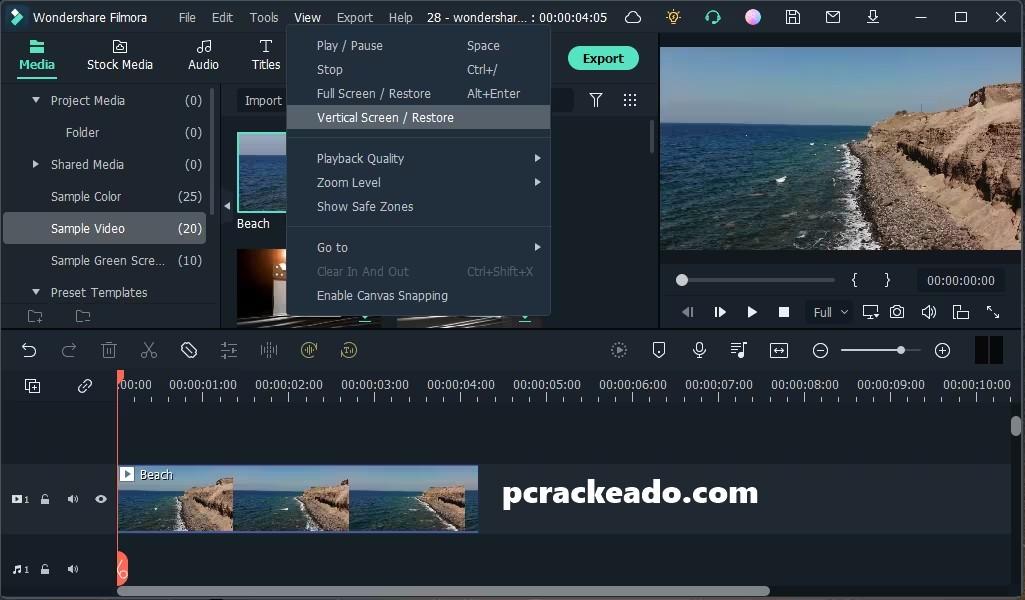Click the scissors split icon in timeline toolbar
Viewport: 1025px width, 600px height.
pyautogui.click(x=149, y=350)
